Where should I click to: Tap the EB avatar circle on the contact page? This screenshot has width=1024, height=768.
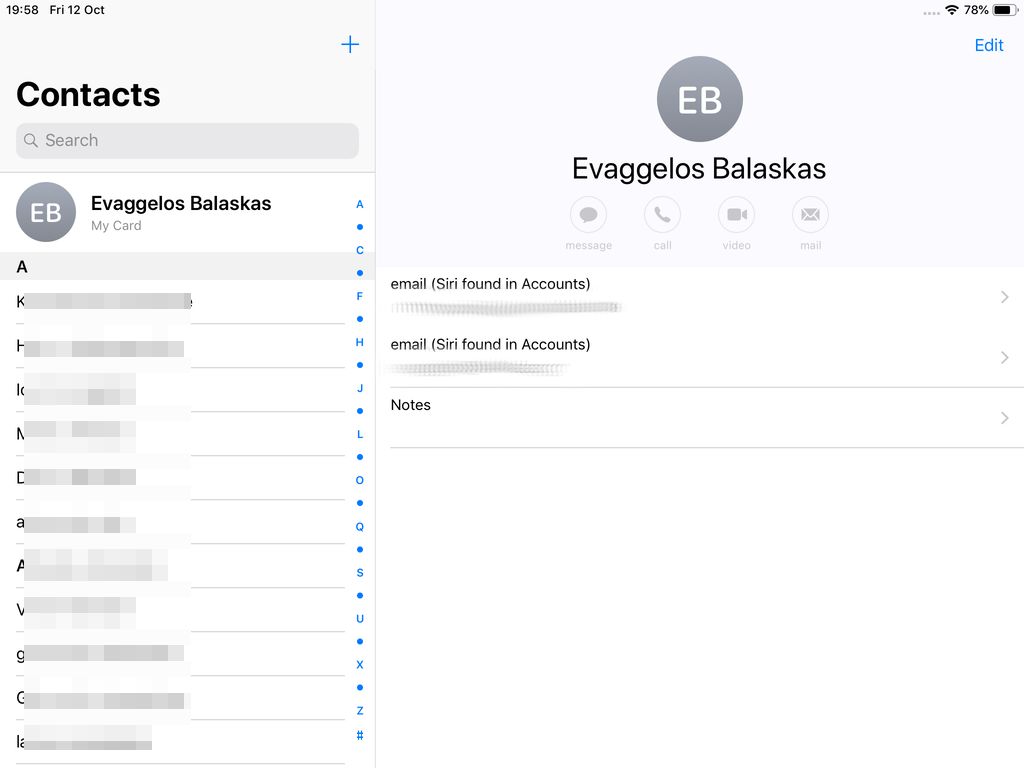[x=699, y=99]
